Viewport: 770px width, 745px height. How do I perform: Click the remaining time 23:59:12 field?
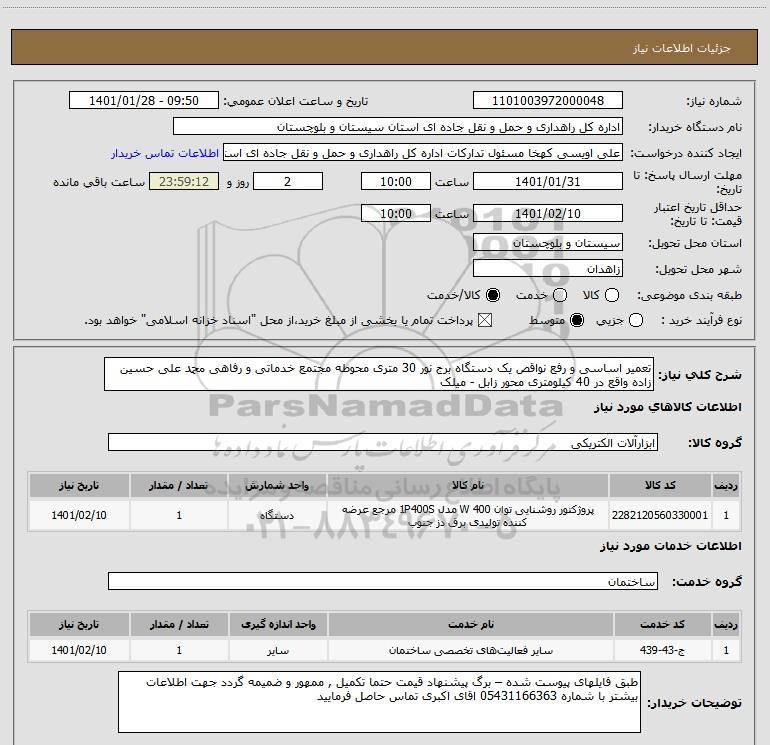184,181
